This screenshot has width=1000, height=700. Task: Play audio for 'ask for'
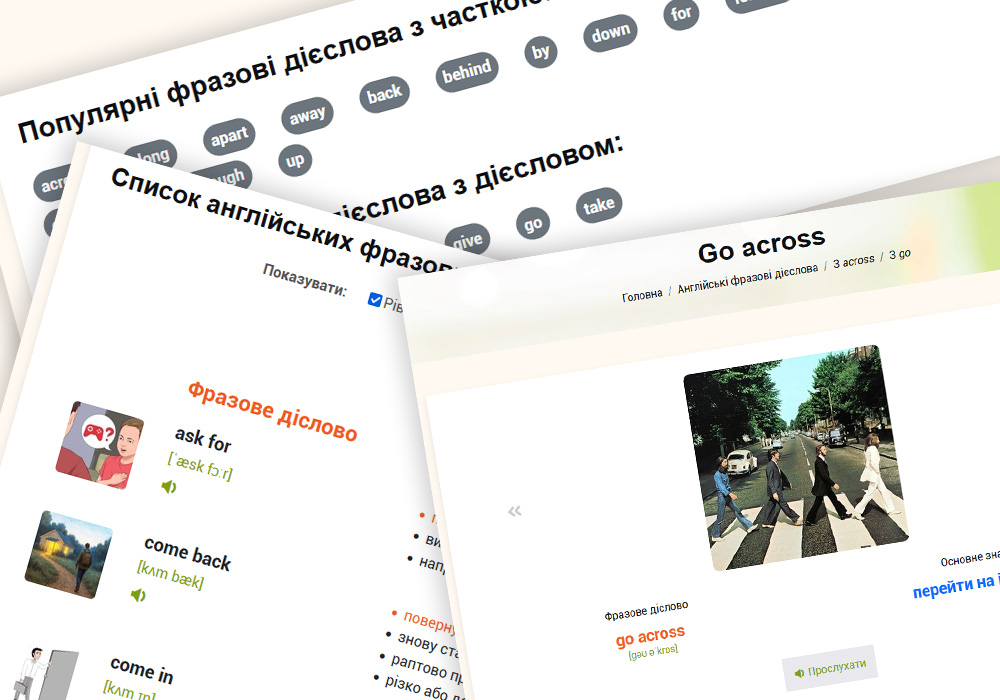168,487
